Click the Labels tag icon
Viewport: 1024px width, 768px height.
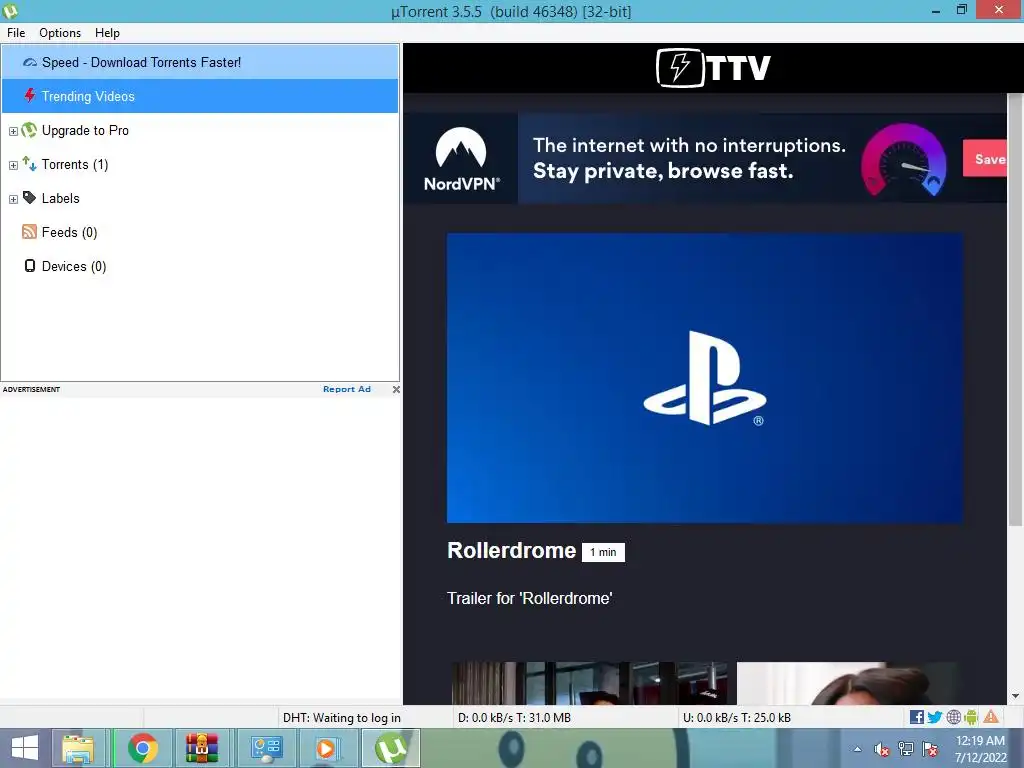tap(29, 197)
